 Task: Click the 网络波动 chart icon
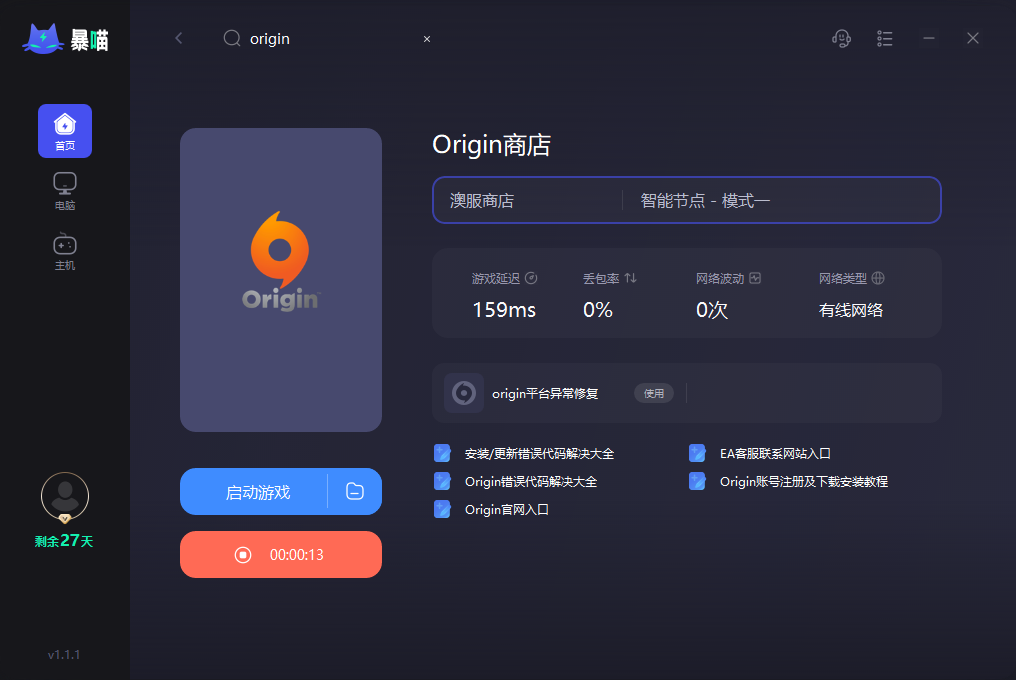pos(755,278)
